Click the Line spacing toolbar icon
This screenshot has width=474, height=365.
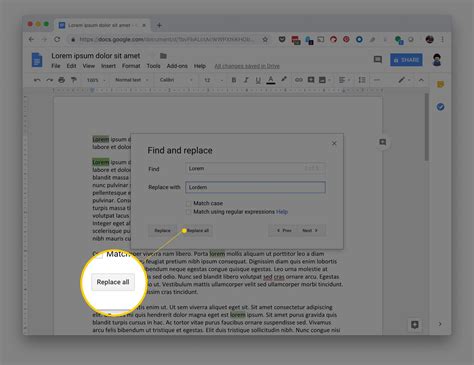[362, 80]
